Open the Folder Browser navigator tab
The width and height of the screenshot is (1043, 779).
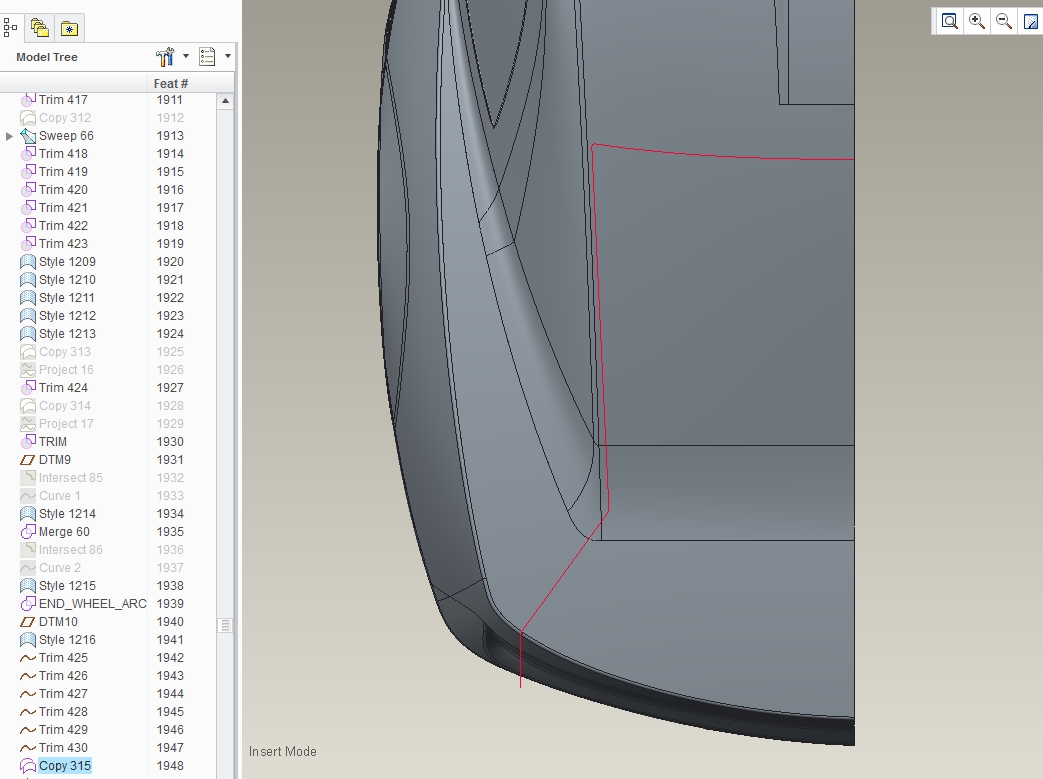[40, 28]
